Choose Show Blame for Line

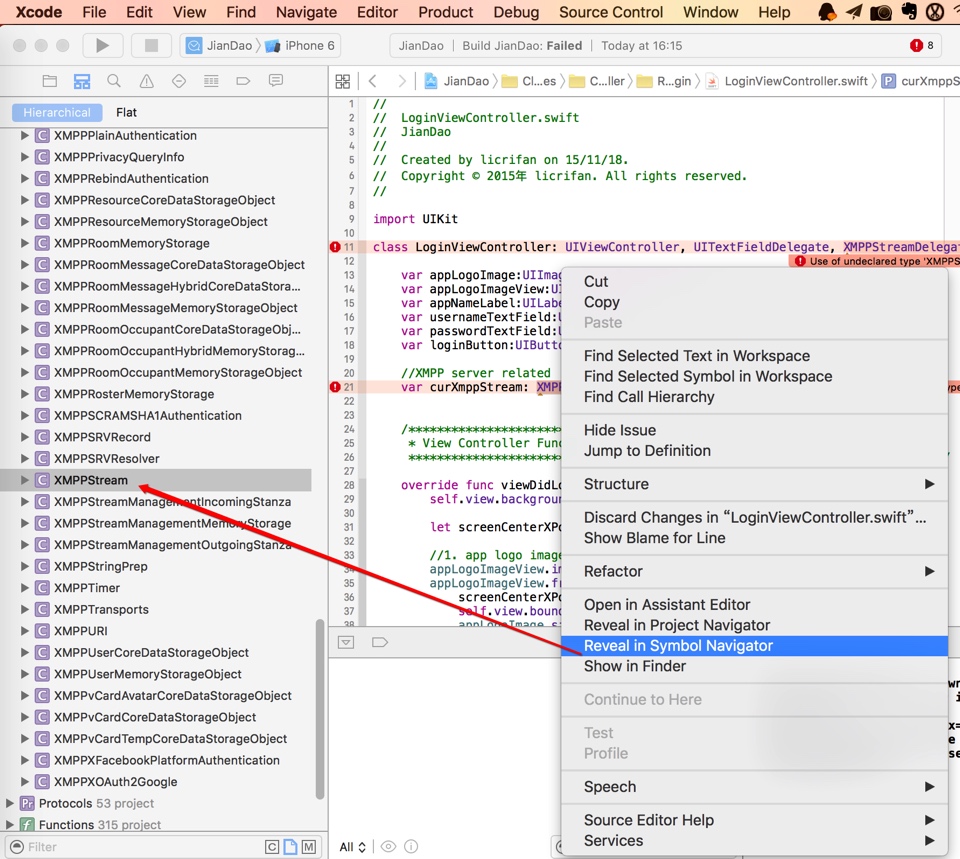point(754,538)
